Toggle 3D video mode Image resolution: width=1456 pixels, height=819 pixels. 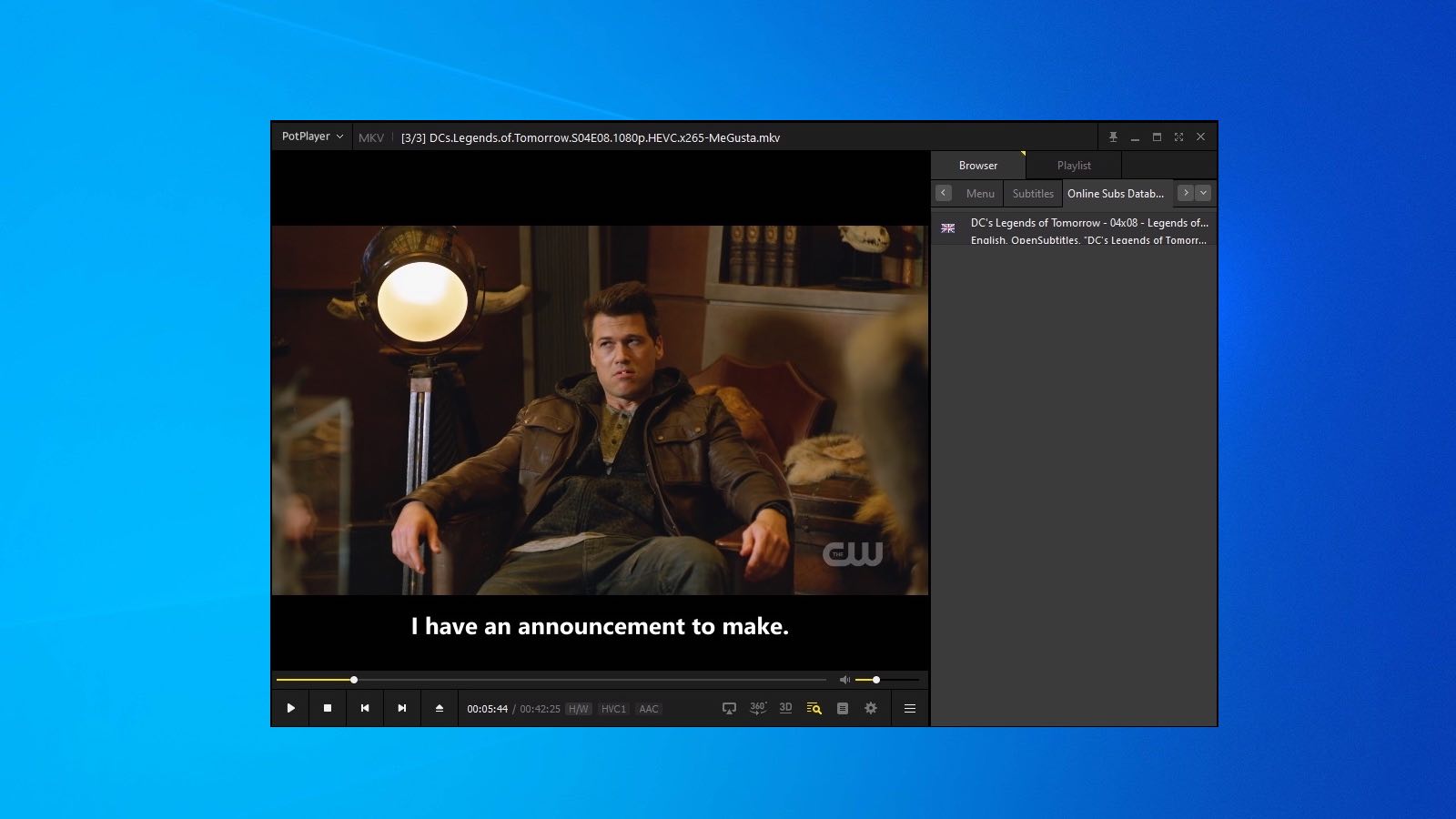pyautogui.click(x=785, y=708)
